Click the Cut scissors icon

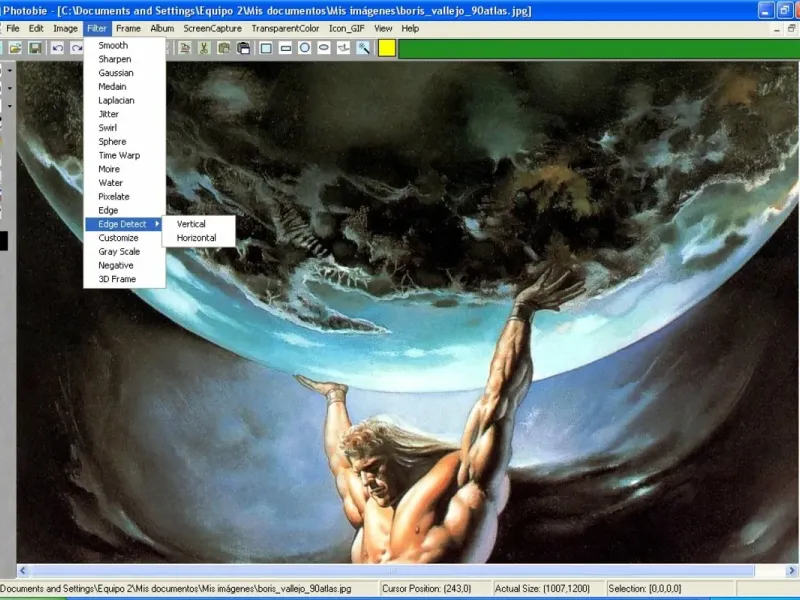[x=204, y=48]
